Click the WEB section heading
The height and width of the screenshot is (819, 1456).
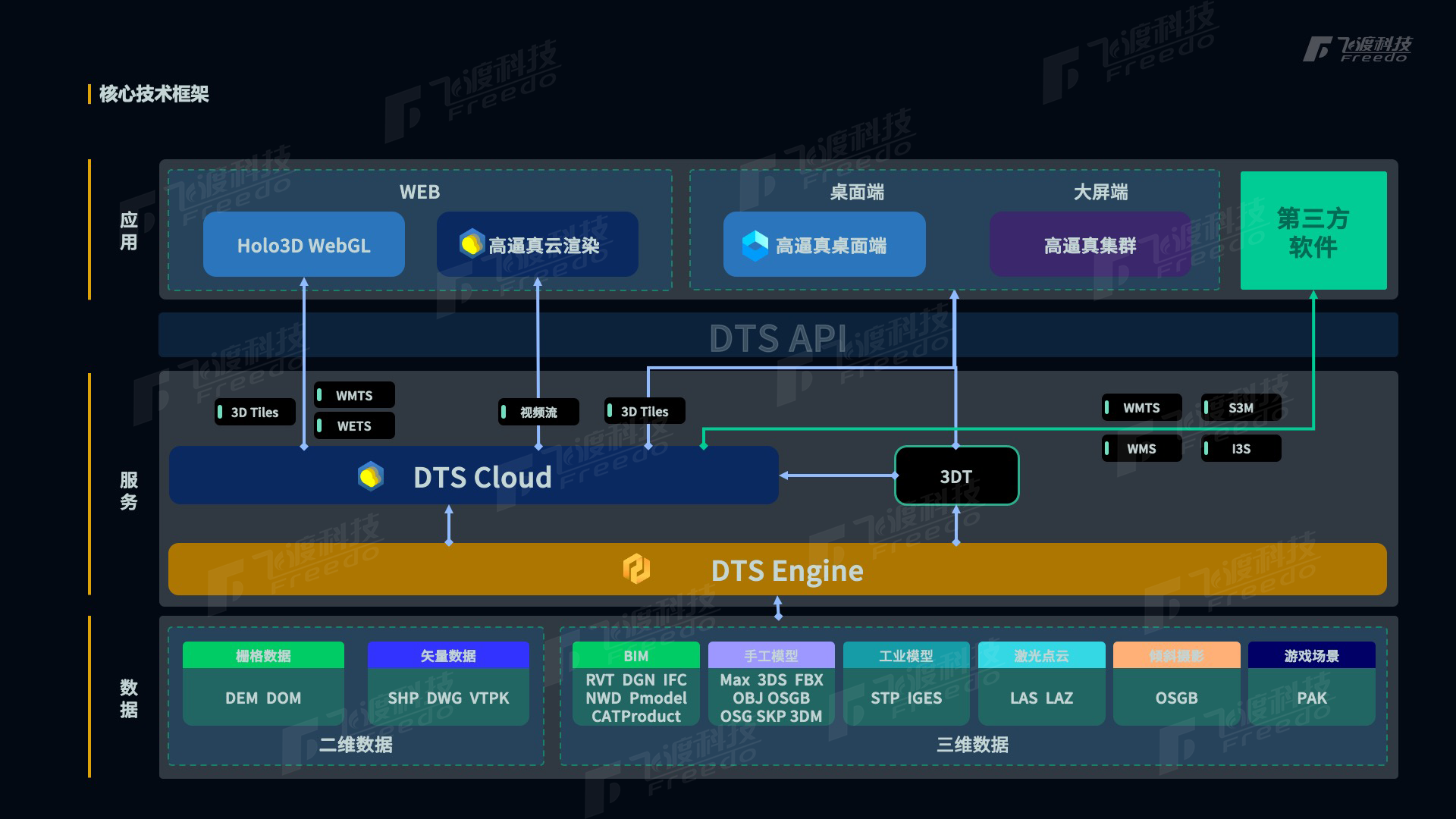point(419,192)
